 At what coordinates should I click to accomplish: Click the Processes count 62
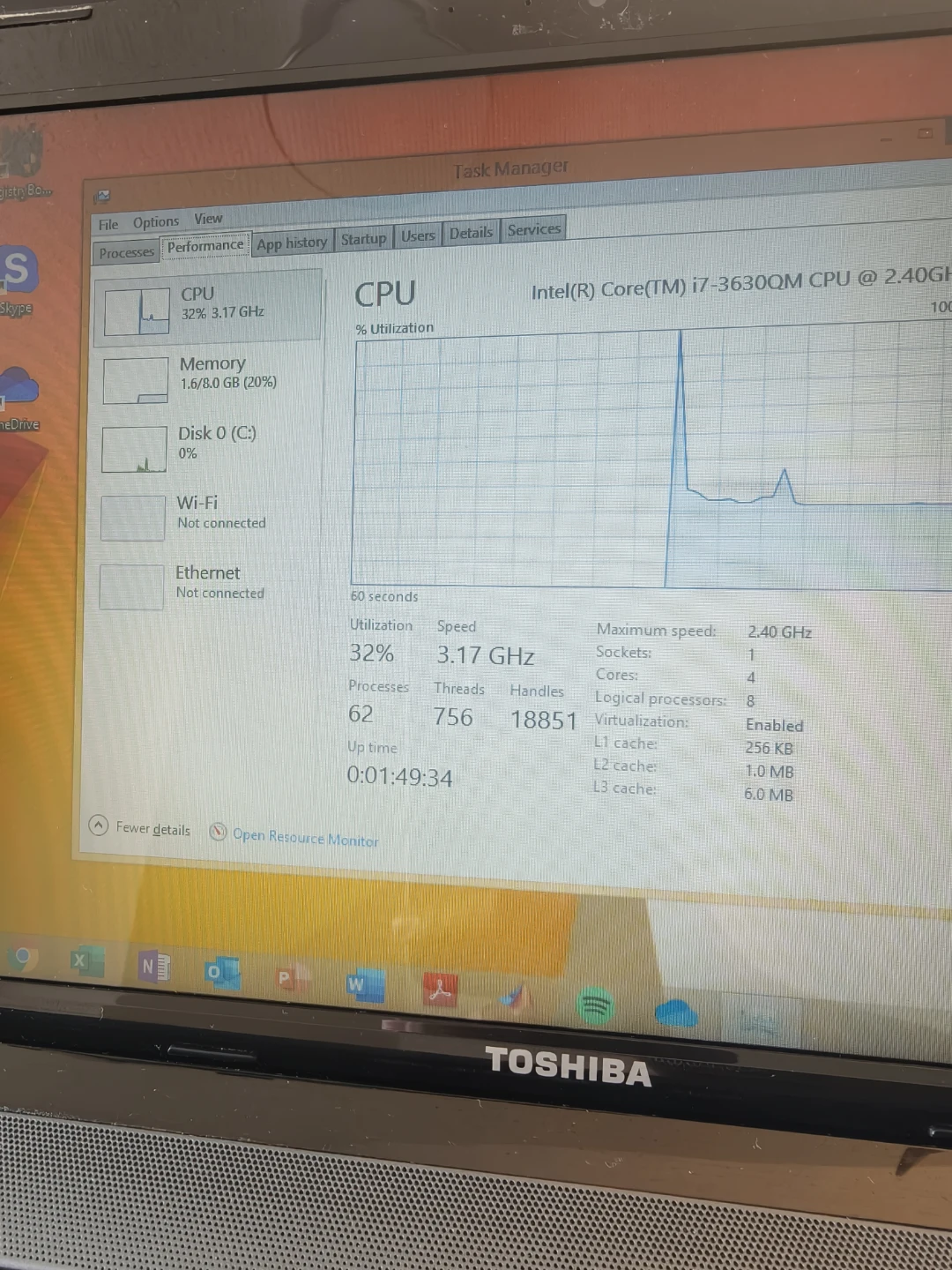click(361, 713)
